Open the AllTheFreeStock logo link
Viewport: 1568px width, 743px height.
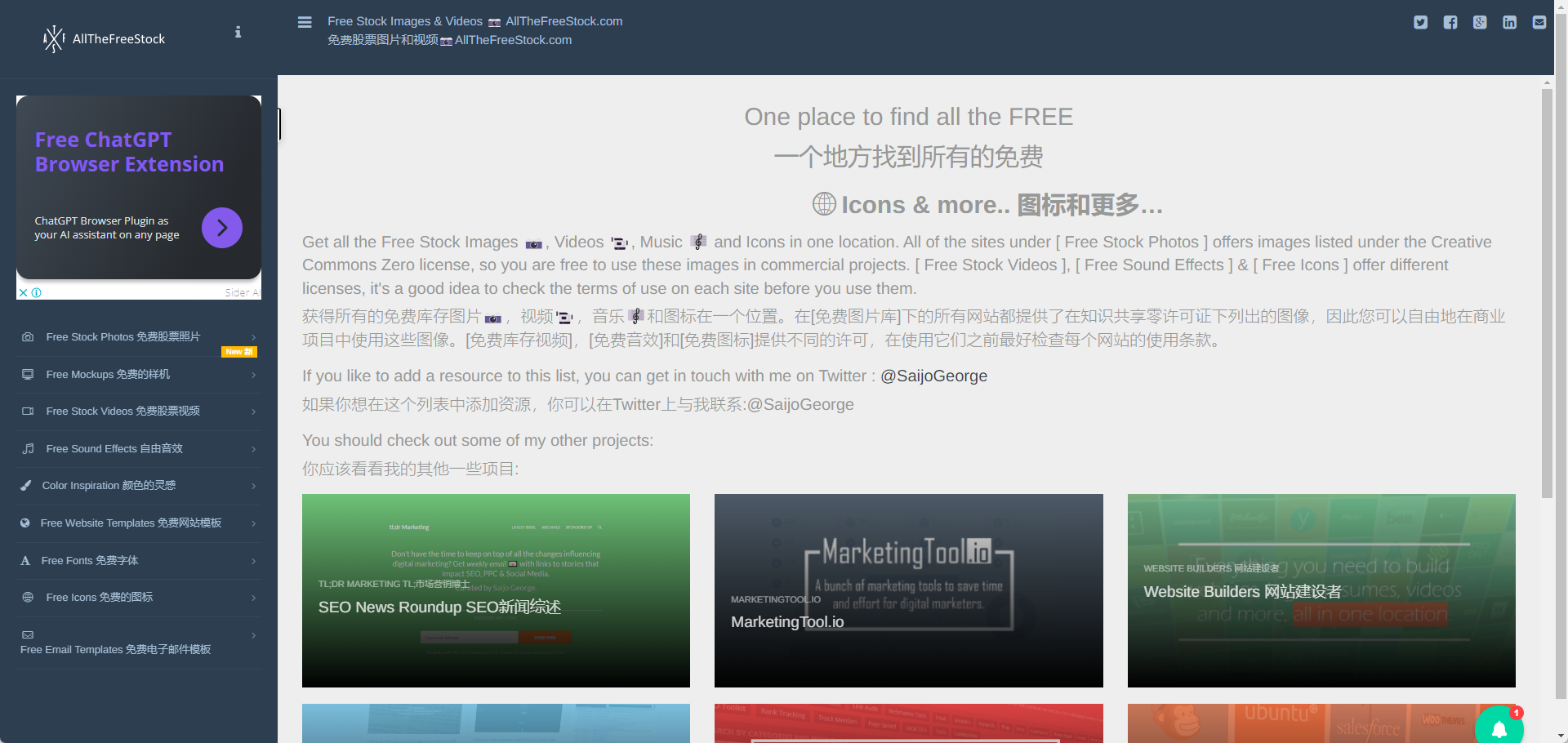click(104, 38)
